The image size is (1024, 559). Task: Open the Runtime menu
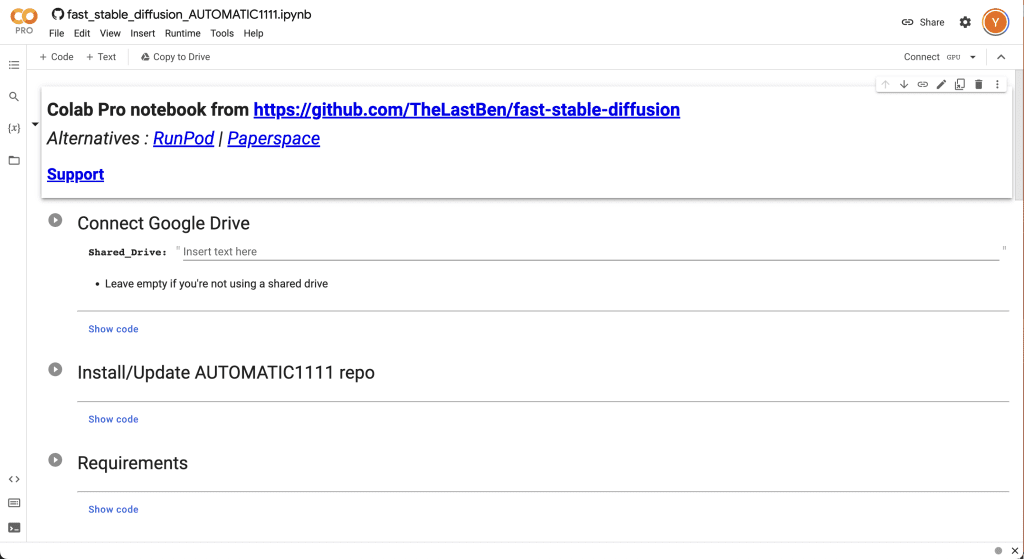coord(183,33)
